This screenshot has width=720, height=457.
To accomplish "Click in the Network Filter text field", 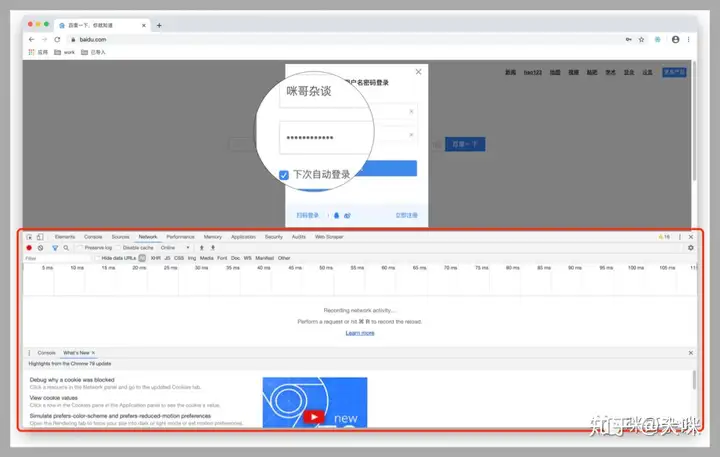I will [x=57, y=258].
